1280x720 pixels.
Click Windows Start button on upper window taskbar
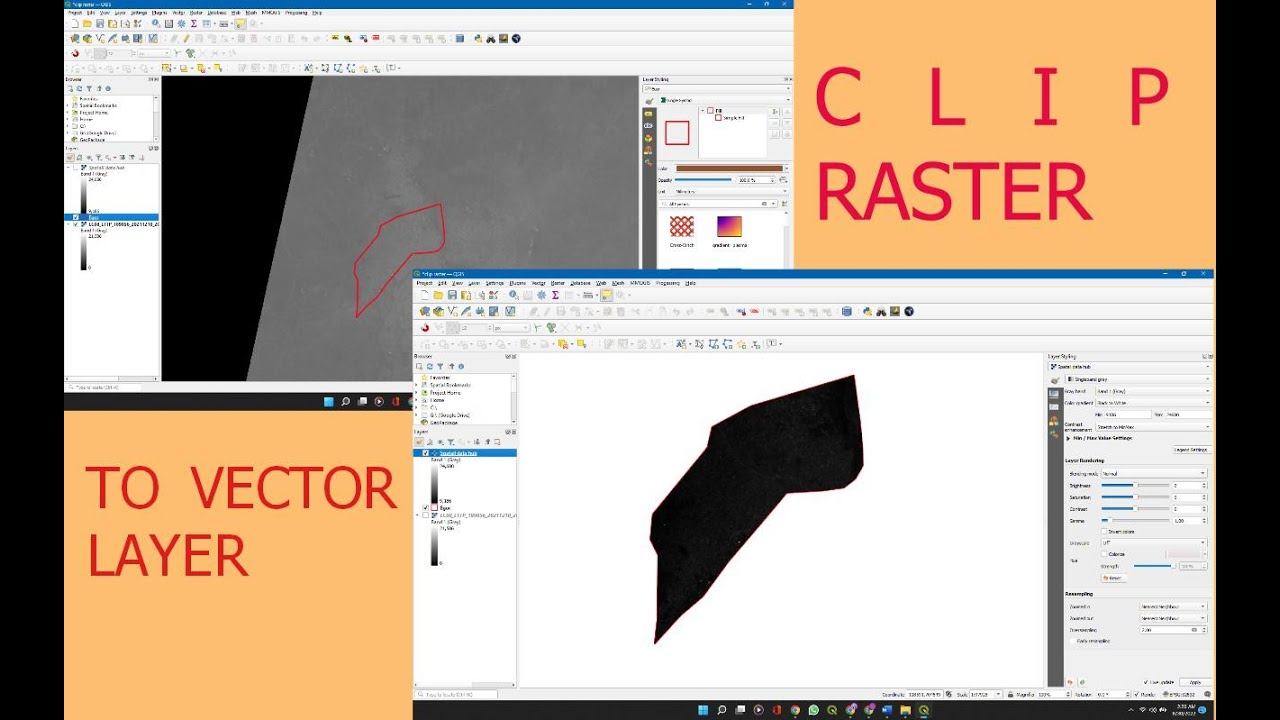click(x=328, y=401)
